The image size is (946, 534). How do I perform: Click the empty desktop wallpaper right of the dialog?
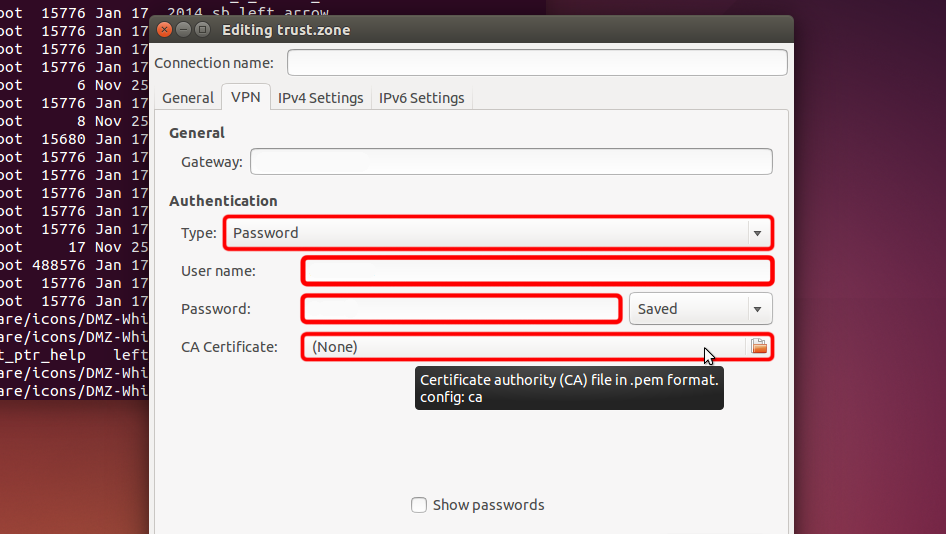870,250
